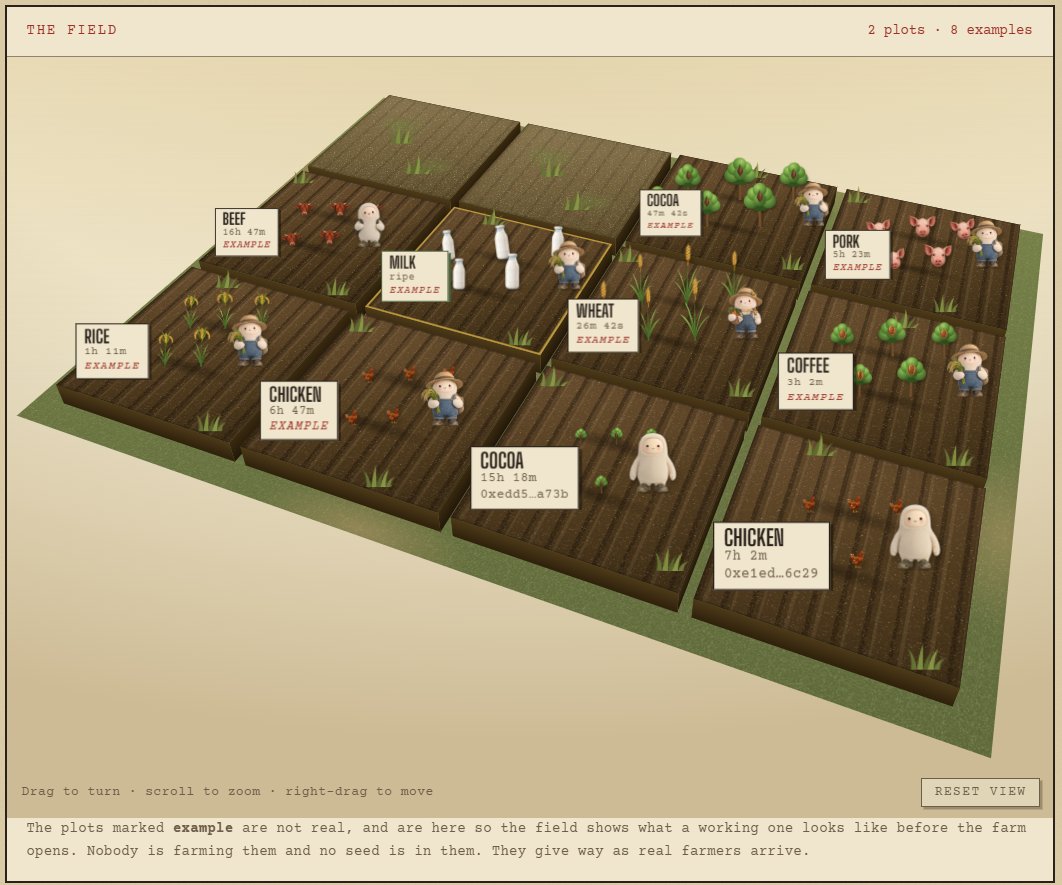1062x885 pixels.
Task: Click the farmer on the example chicken plot
Action: pyautogui.click(x=444, y=397)
